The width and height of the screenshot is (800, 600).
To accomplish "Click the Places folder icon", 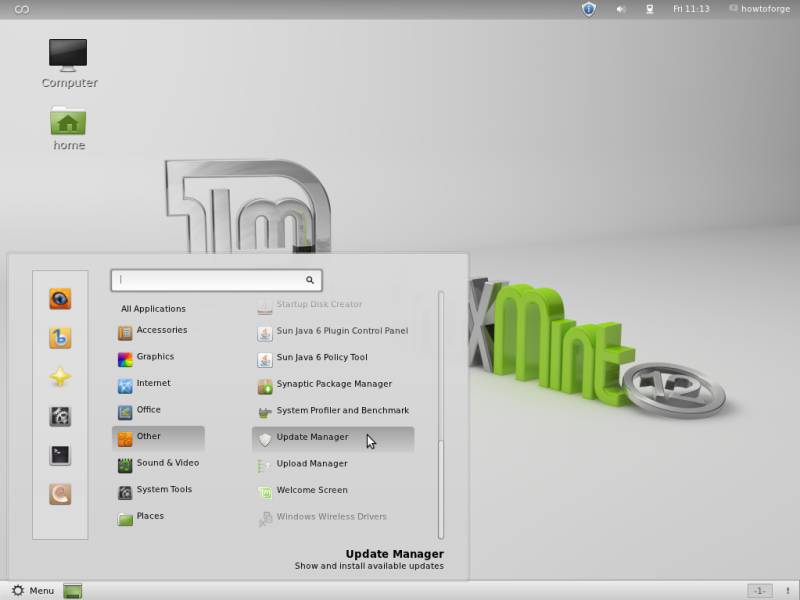I will [125, 519].
